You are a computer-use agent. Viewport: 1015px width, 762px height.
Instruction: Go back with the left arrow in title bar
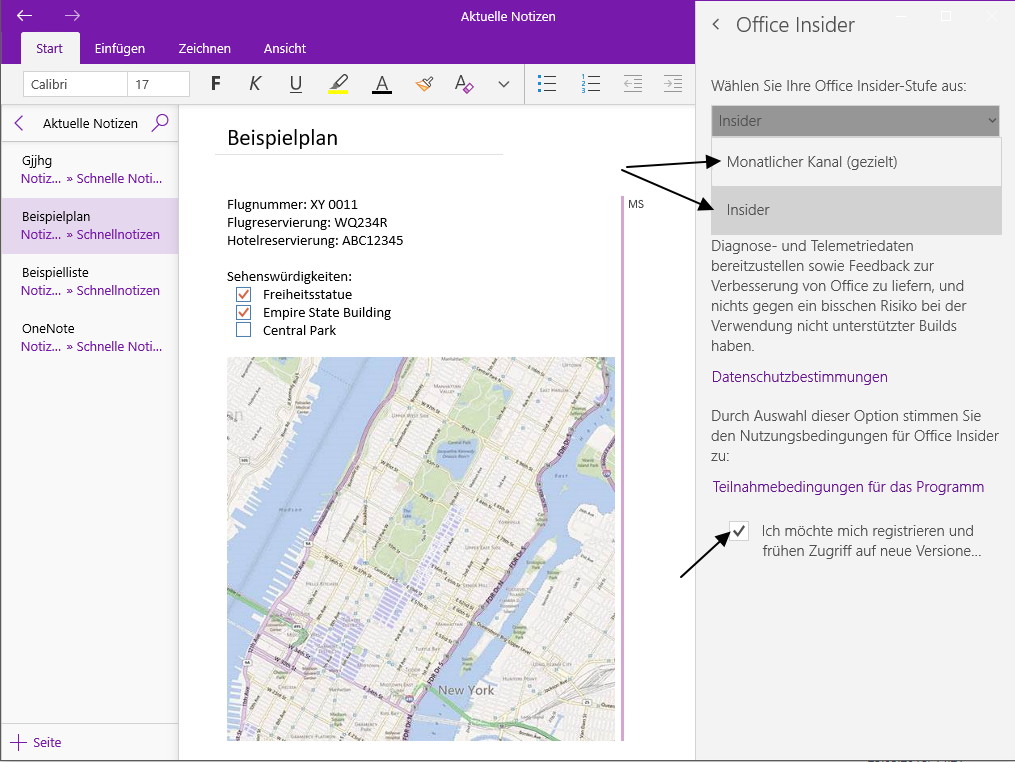click(x=25, y=16)
